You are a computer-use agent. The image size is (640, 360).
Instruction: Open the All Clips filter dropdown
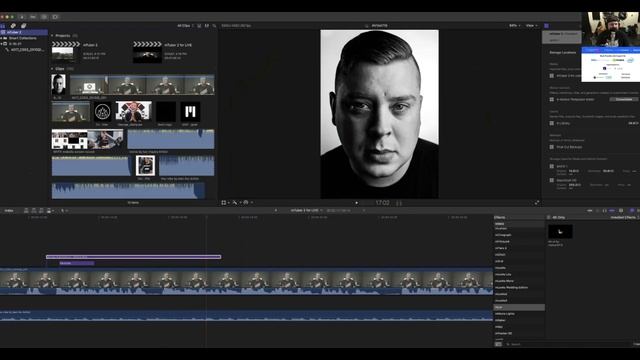click(185, 26)
